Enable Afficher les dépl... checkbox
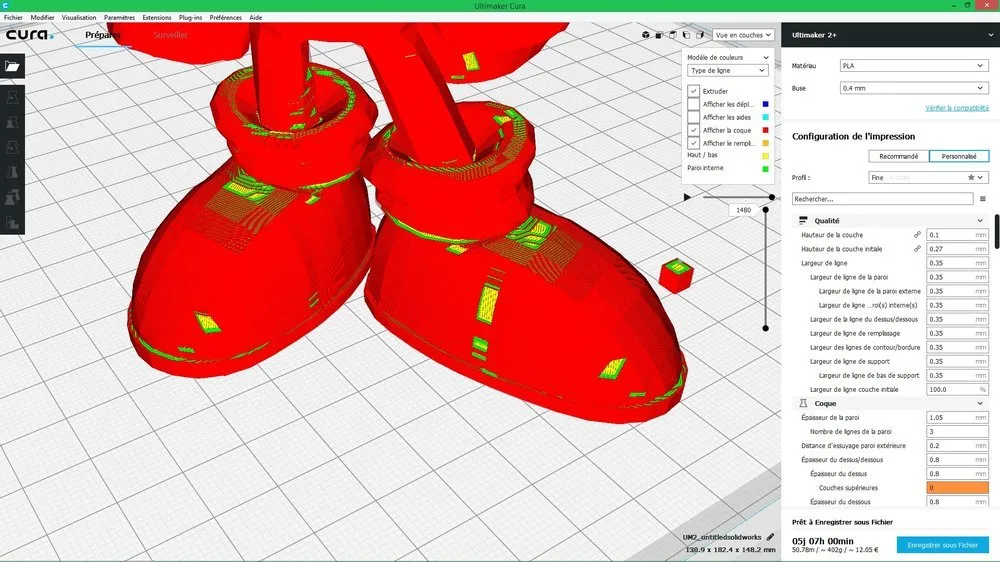 [693, 104]
